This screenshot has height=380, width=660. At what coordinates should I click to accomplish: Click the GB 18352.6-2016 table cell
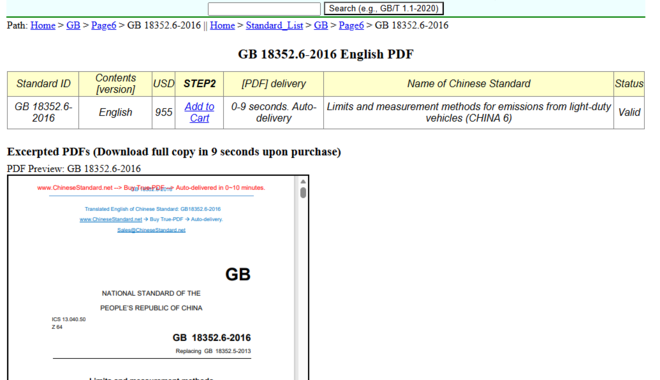point(43,112)
